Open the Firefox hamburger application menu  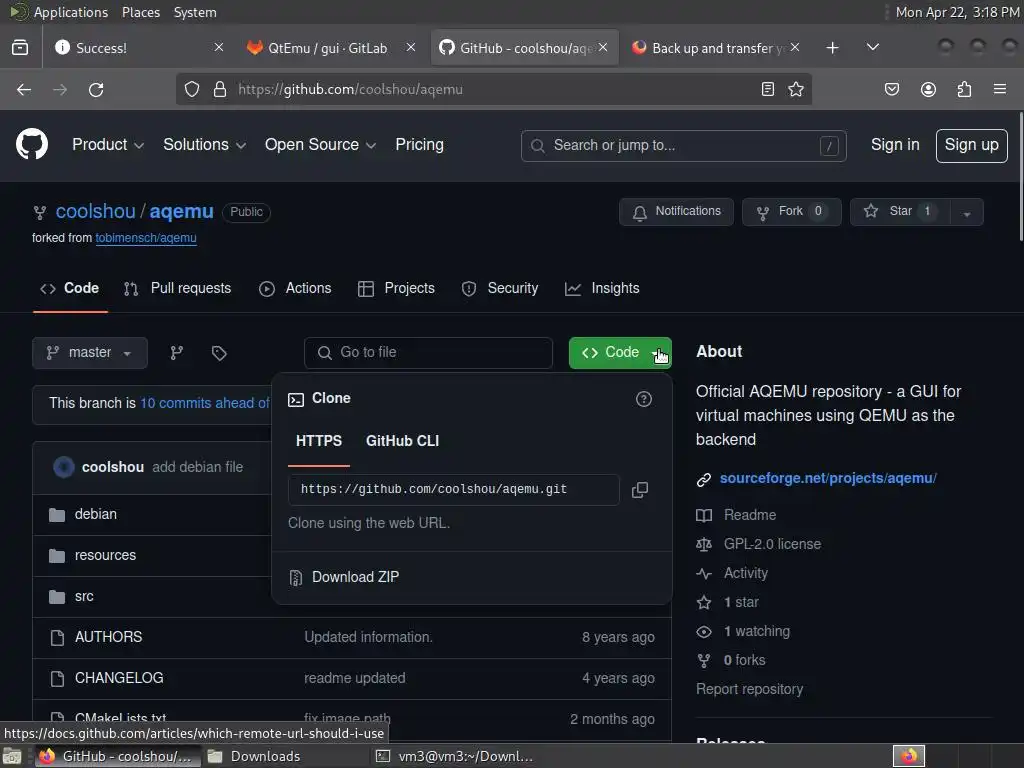tap(1000, 89)
